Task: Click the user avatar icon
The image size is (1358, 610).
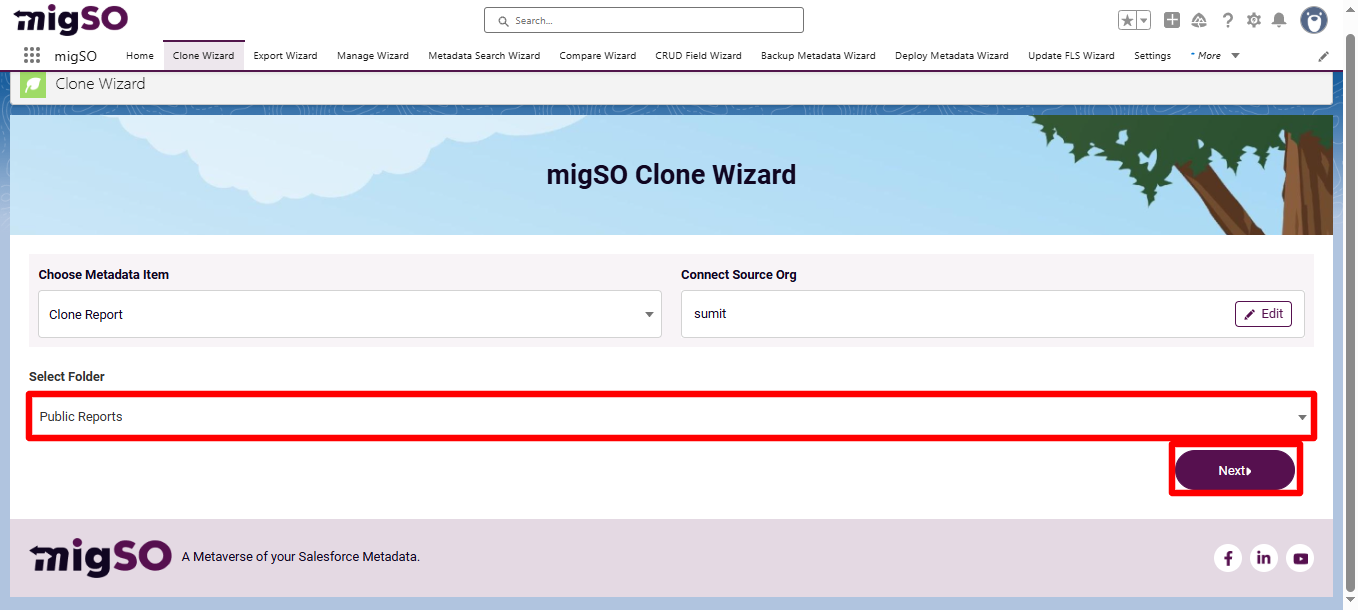Action: (1313, 19)
